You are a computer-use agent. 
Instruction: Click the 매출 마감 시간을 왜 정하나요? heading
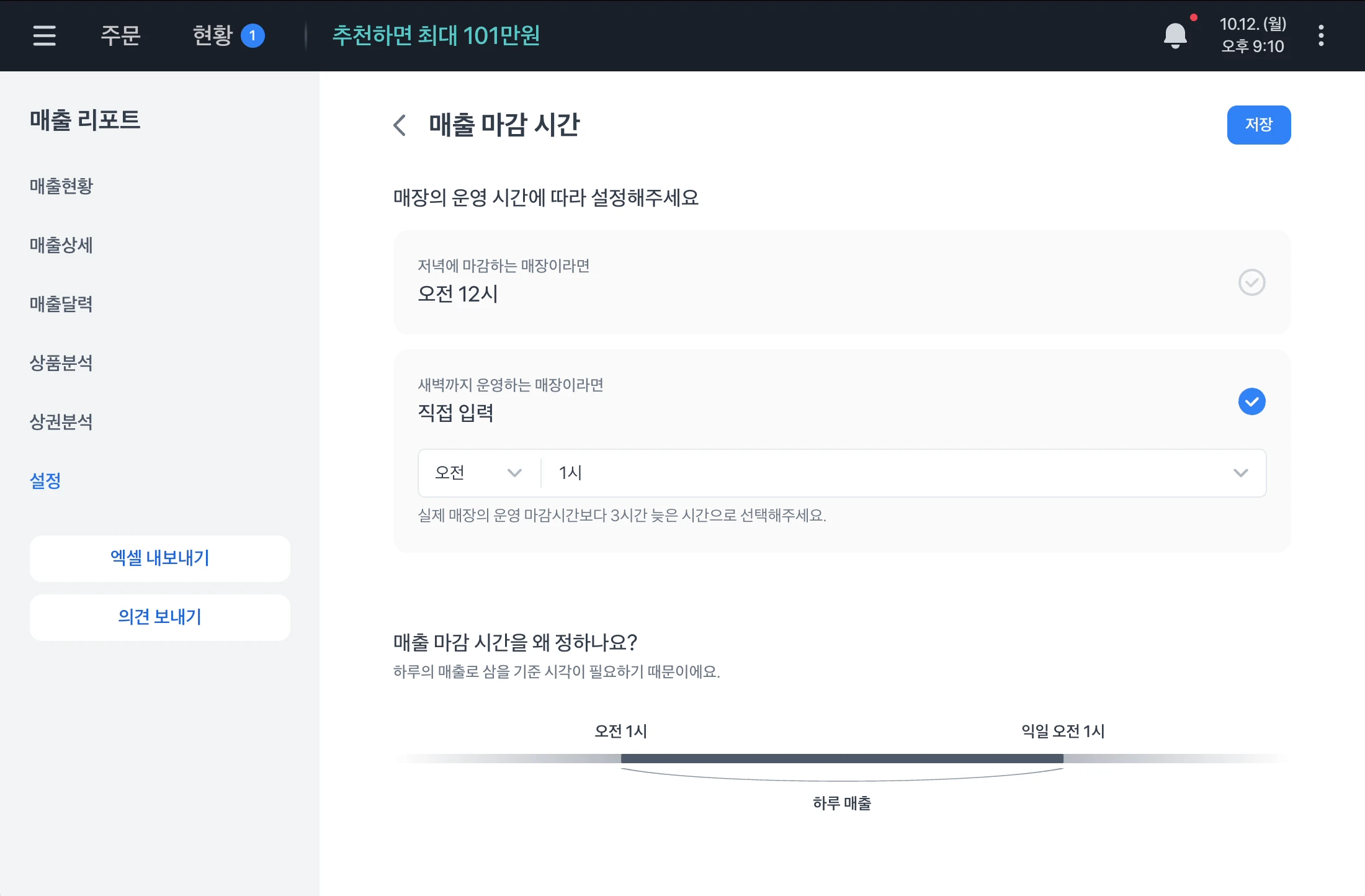515,642
